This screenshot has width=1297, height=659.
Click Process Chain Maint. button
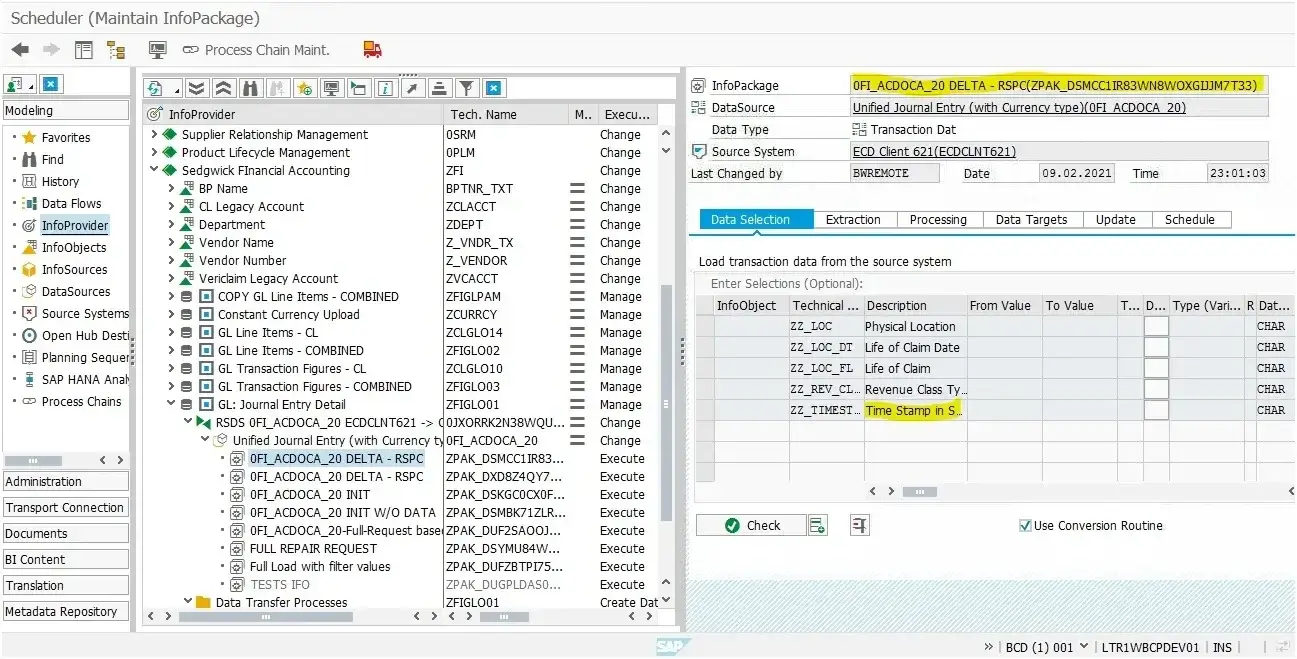click(x=255, y=49)
